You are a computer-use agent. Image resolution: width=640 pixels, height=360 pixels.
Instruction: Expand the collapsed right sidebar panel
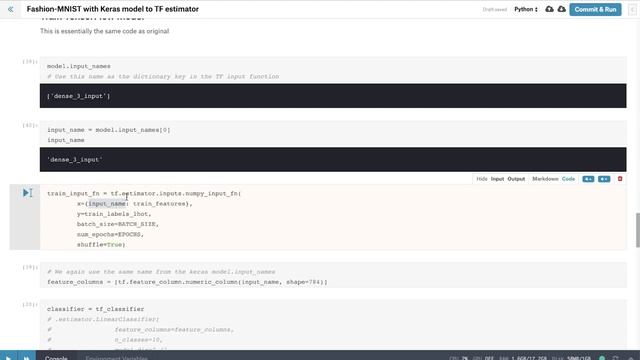[633, 9]
